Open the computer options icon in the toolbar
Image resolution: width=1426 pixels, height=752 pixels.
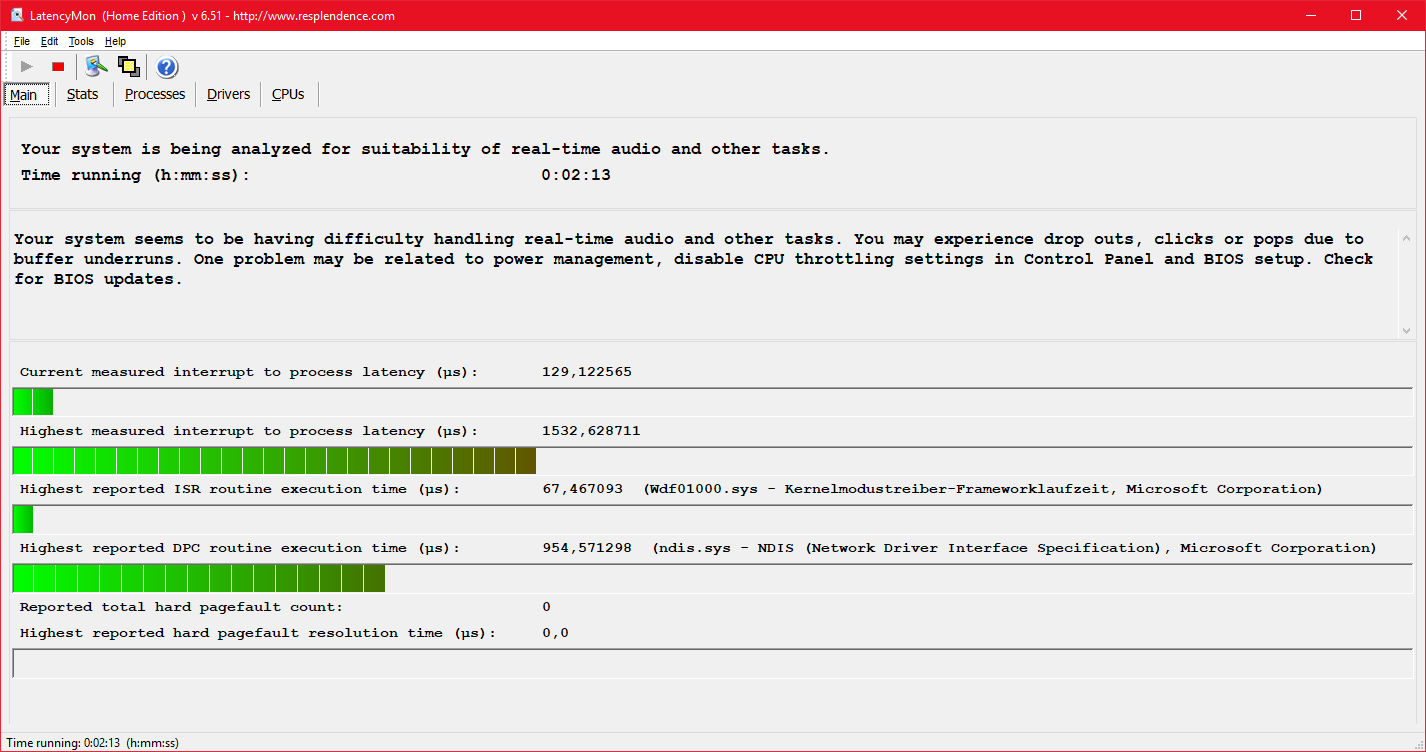[x=96, y=67]
